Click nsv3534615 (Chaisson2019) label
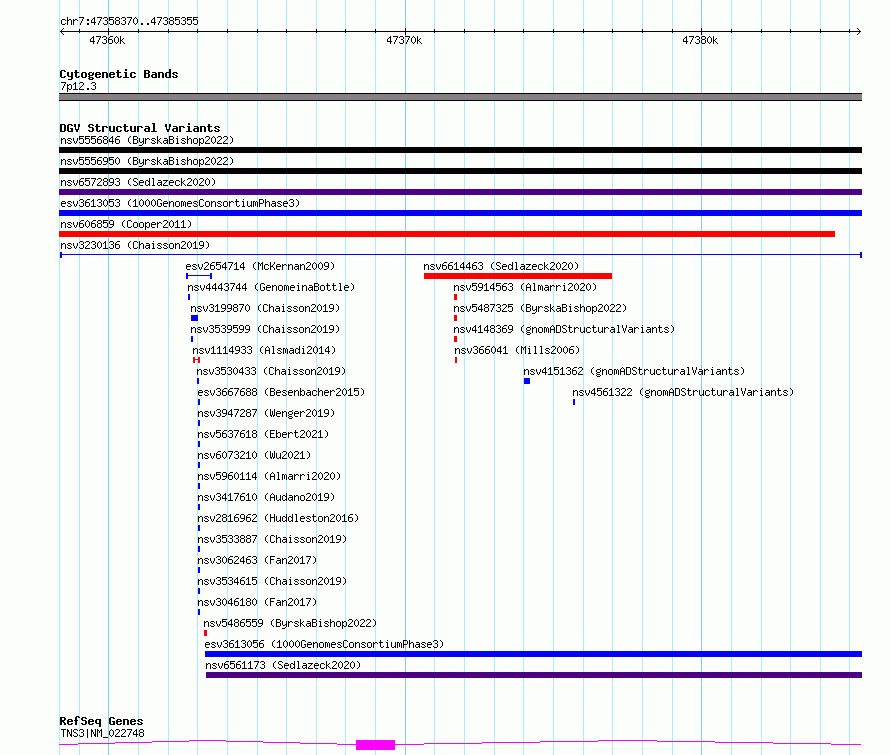The height and width of the screenshot is (755, 890). point(272,581)
